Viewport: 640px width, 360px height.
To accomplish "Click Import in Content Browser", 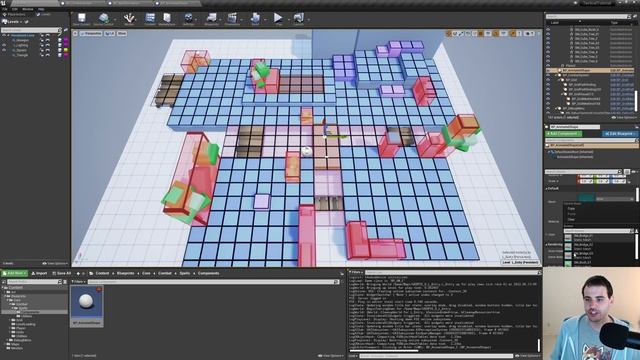I will click(39, 273).
